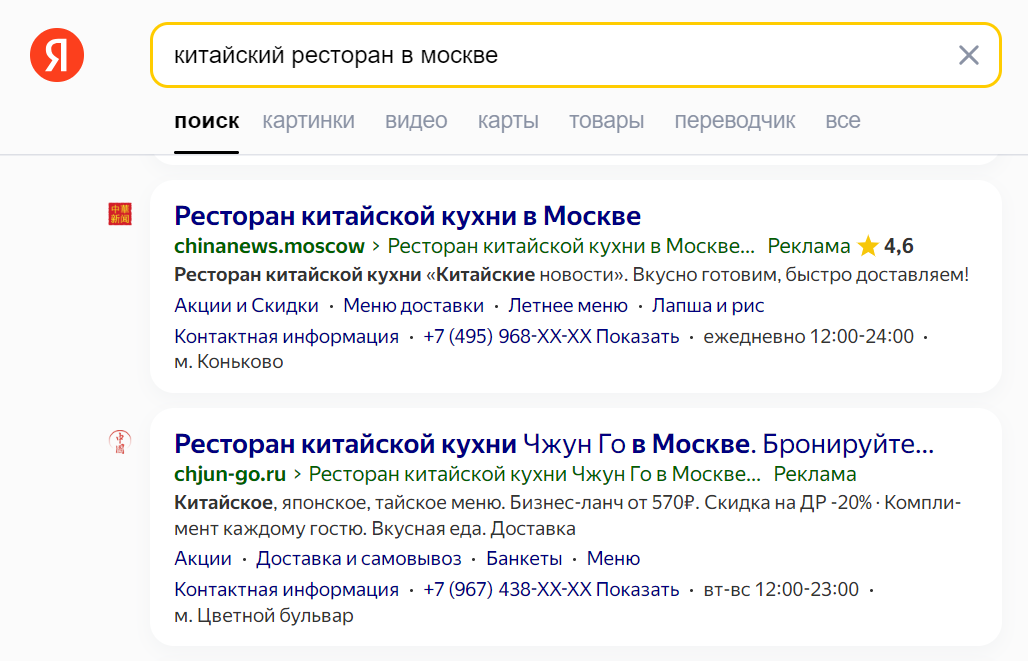
Task: Click the chjun-go.ru favicon
Action: tap(120, 442)
